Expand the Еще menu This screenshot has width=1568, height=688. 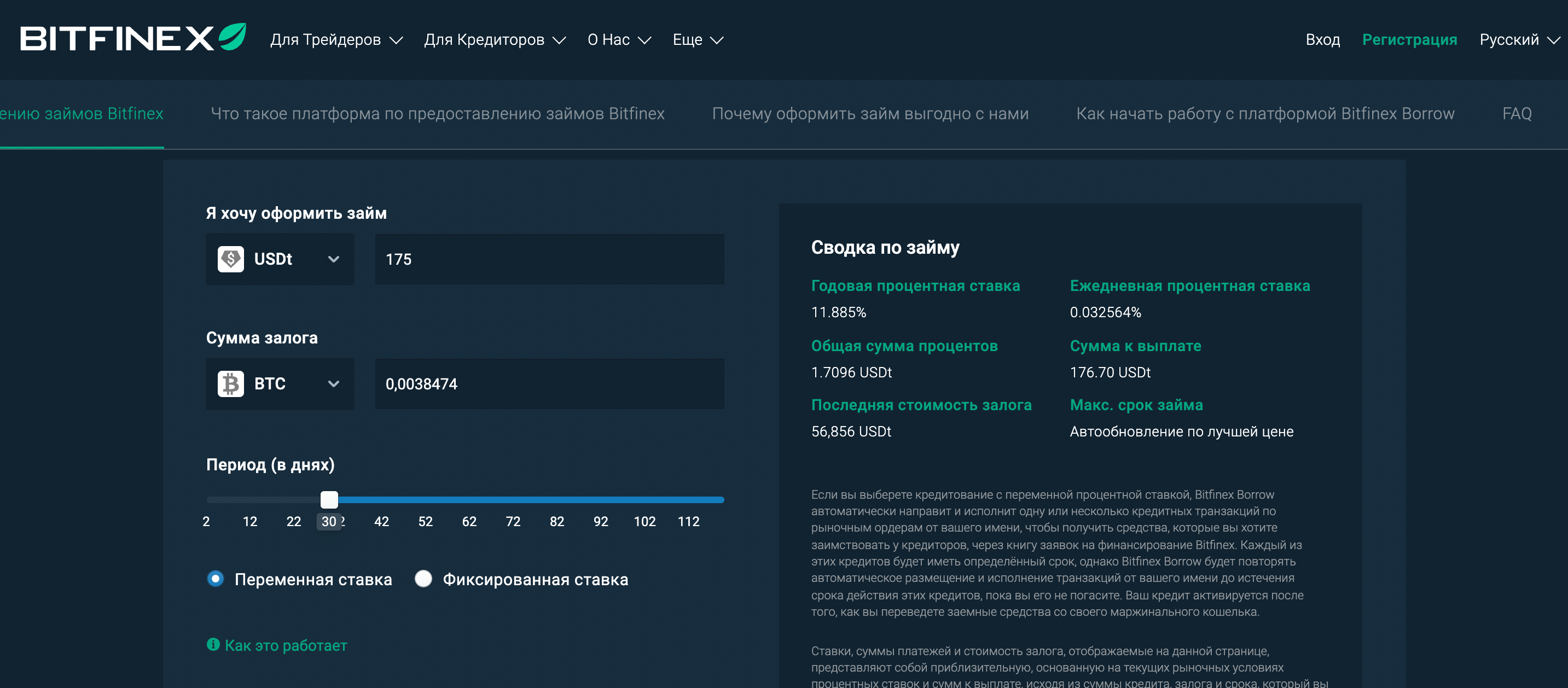tap(698, 39)
